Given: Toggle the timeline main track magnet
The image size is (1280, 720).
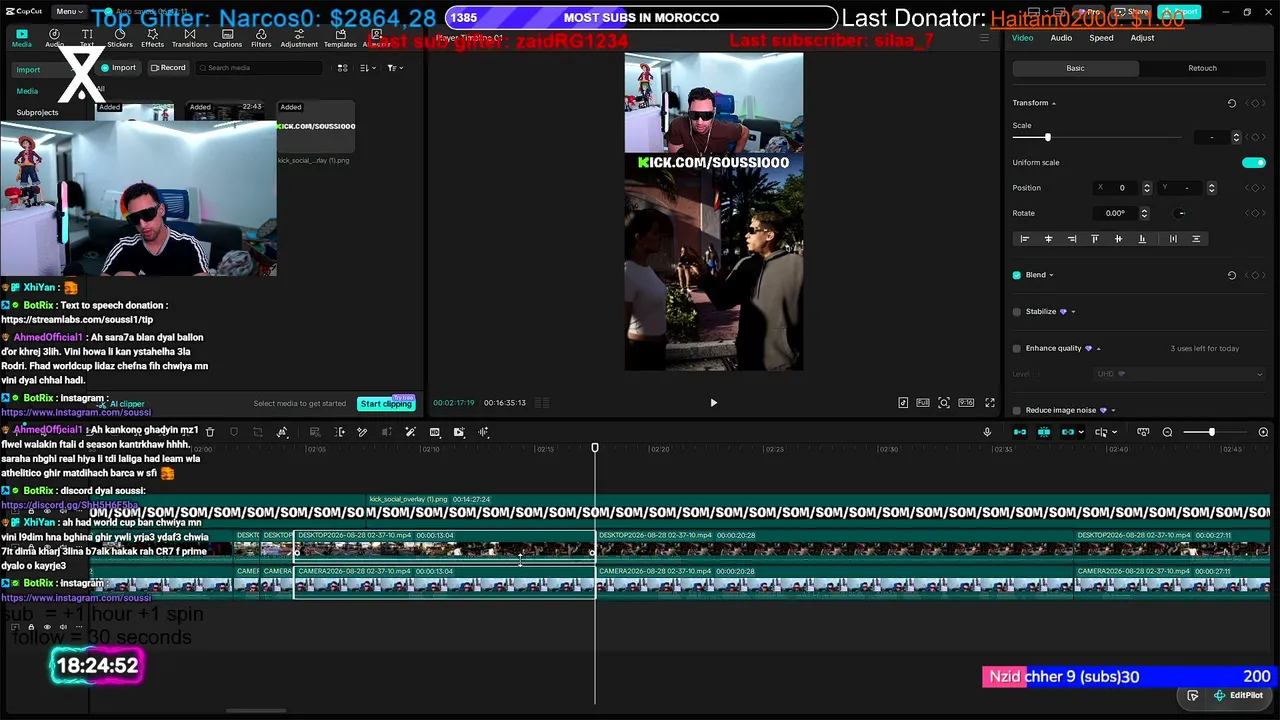Looking at the screenshot, I should click(1020, 432).
